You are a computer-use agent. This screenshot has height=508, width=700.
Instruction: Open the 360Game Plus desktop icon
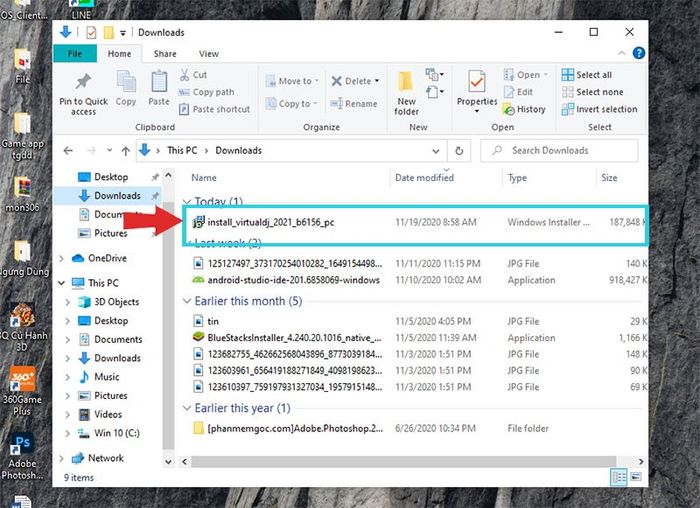21,391
